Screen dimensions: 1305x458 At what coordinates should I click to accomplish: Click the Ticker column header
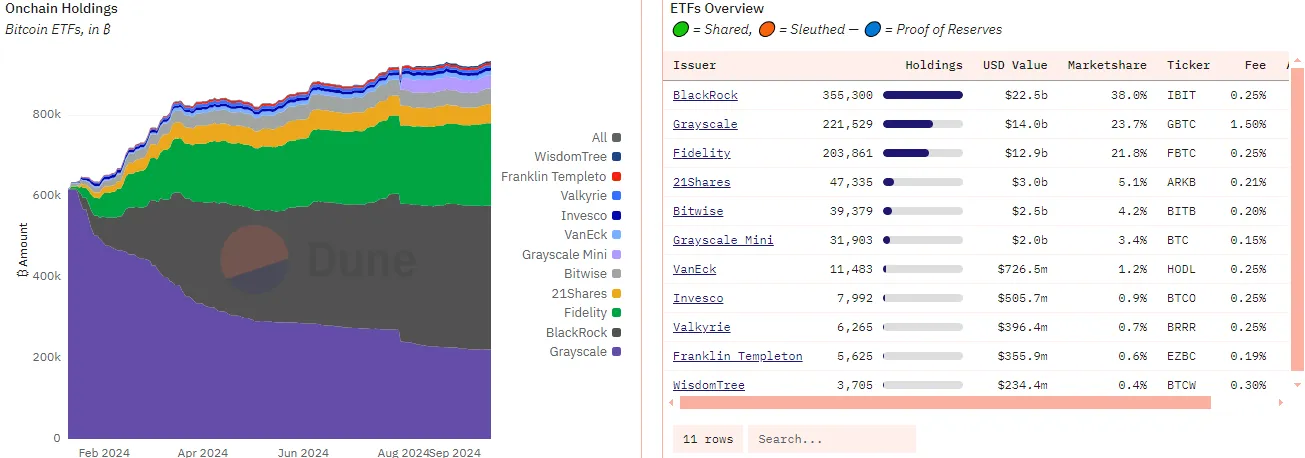pyautogui.click(x=1188, y=65)
